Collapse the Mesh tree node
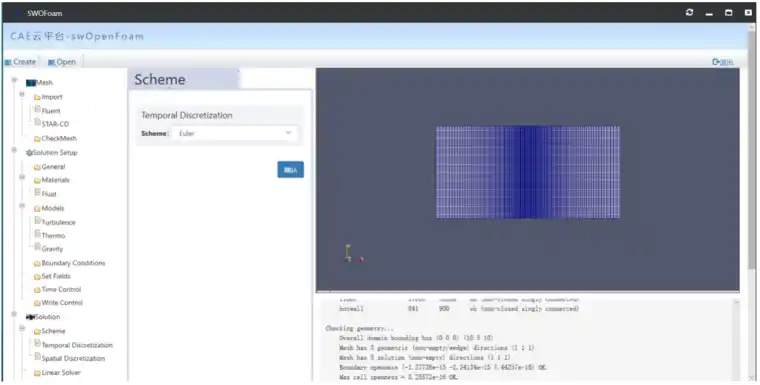 (x=14, y=80)
